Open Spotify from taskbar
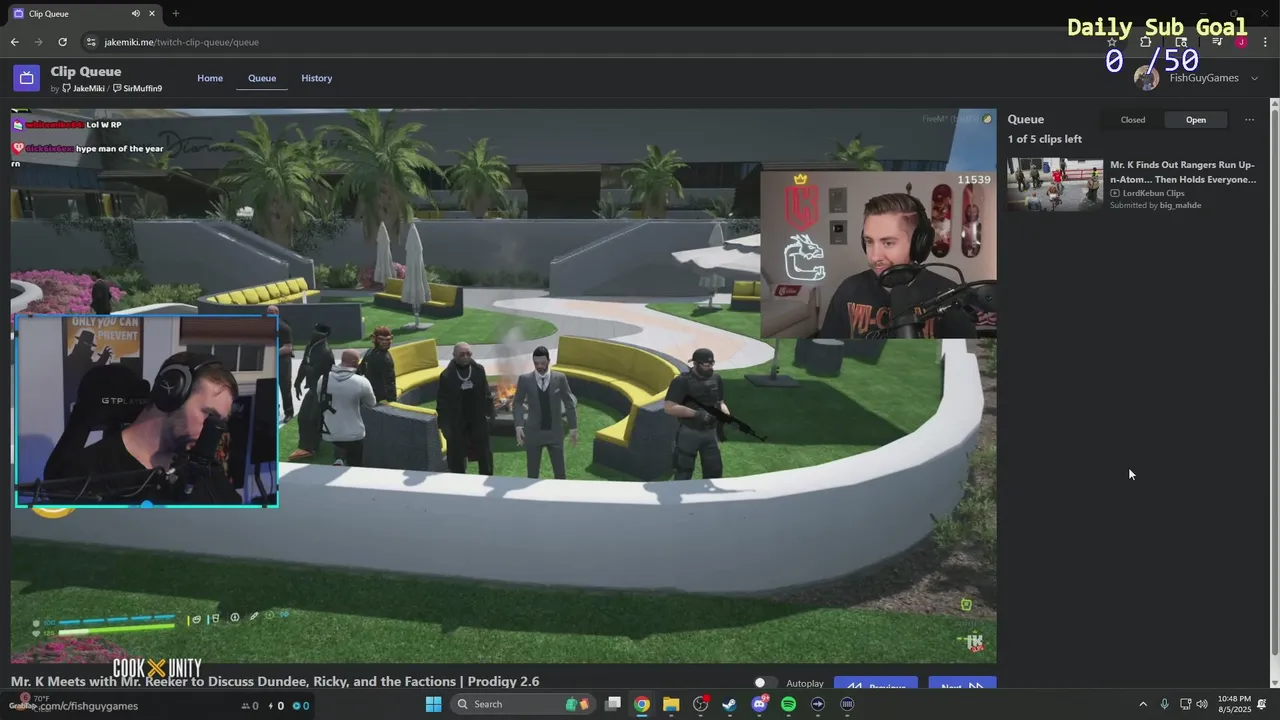The width and height of the screenshot is (1280, 720). (x=788, y=704)
